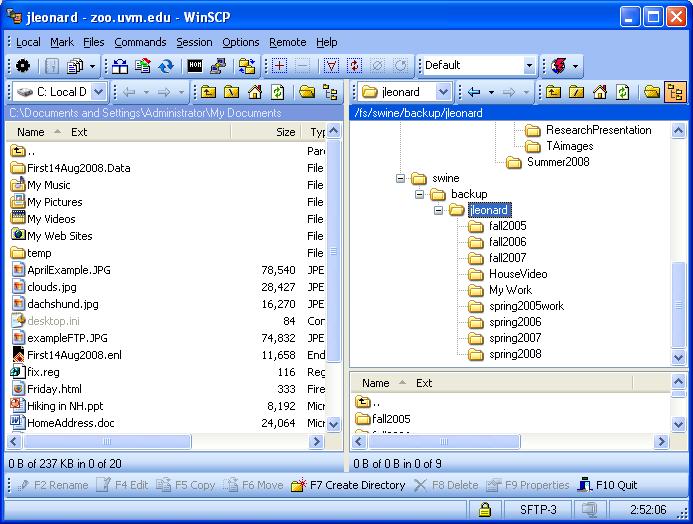Click the Synchronize icon in main toolbar
Viewport: 693px width, 524px height.
166,66
